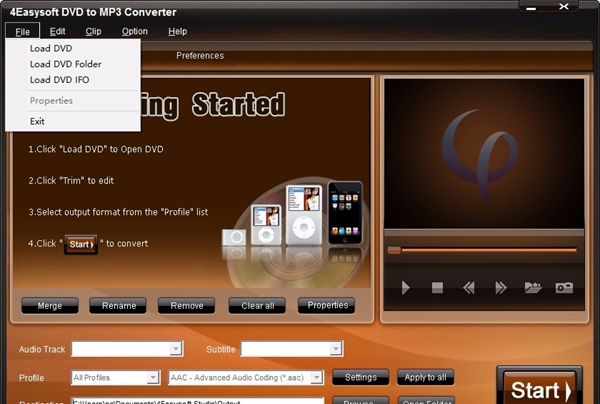Click the video preview area
This screenshot has height=404, width=600.
(x=484, y=154)
